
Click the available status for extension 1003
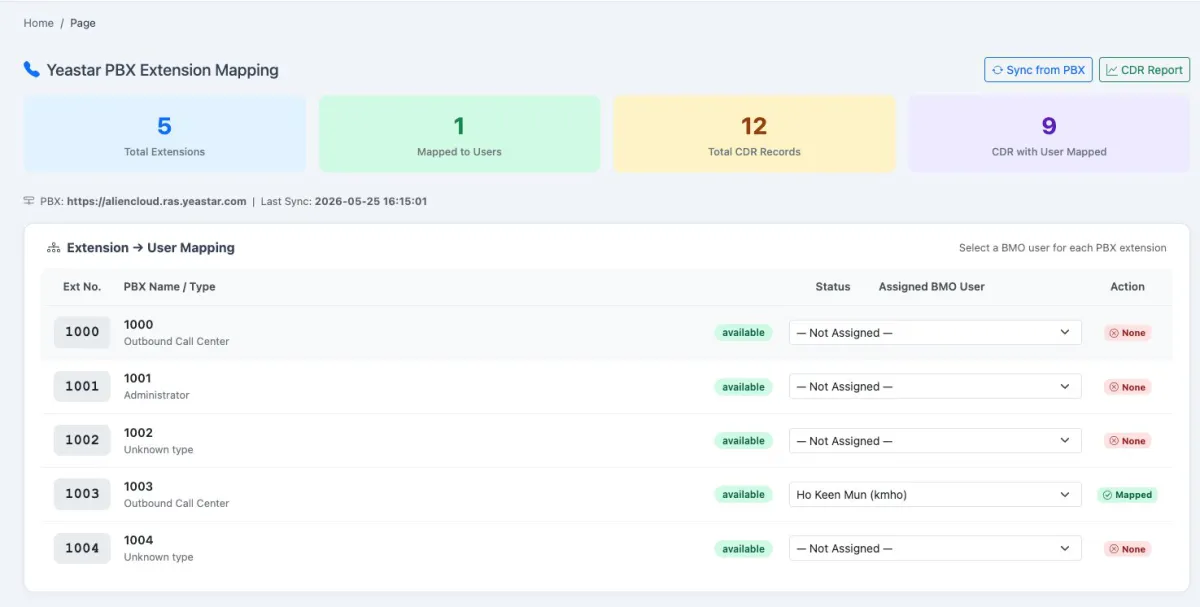[743, 495]
